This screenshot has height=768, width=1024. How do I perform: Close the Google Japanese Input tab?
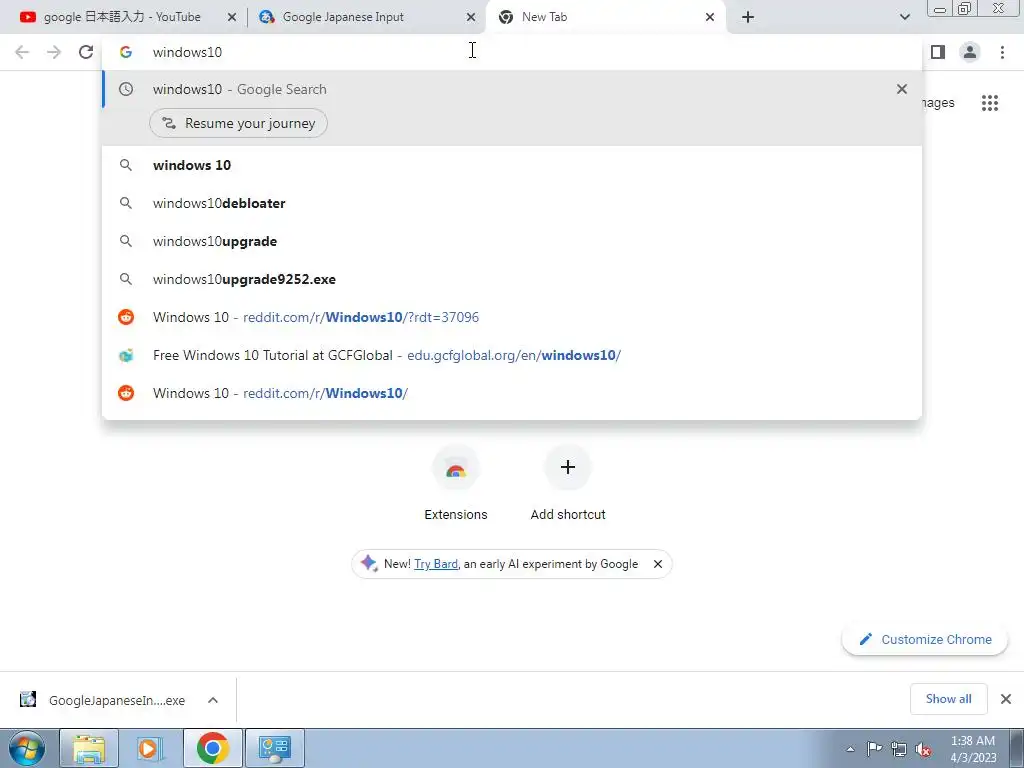coord(471,18)
